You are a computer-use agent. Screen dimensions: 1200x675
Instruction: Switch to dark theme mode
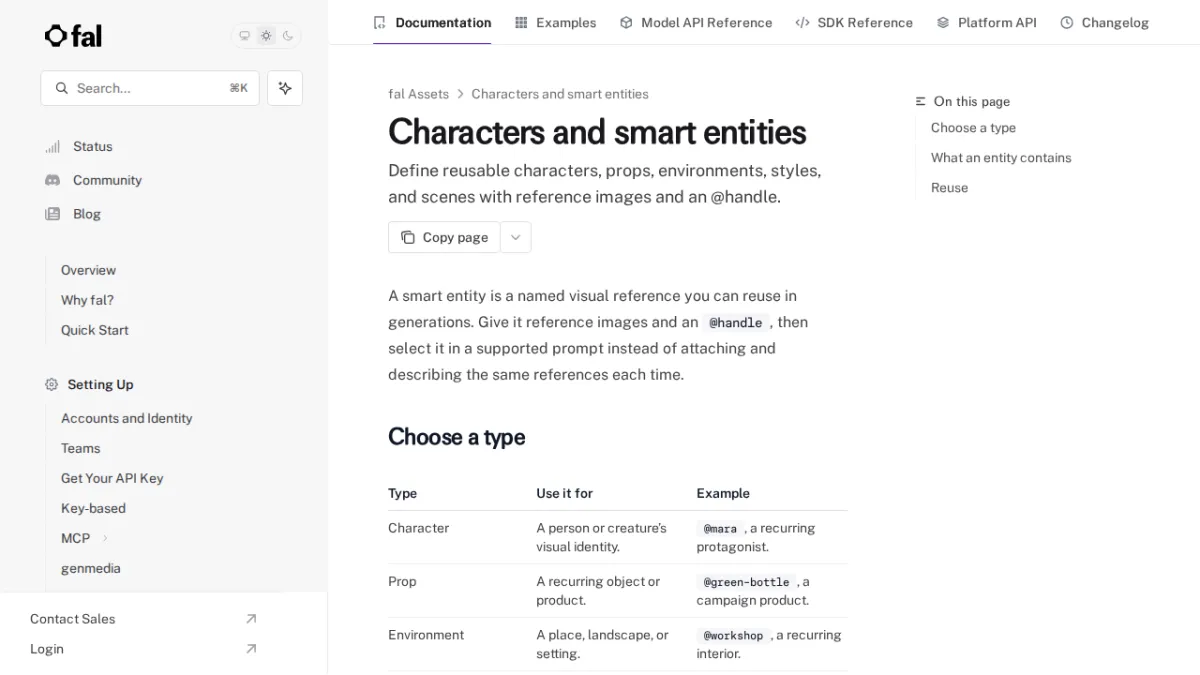(x=288, y=36)
